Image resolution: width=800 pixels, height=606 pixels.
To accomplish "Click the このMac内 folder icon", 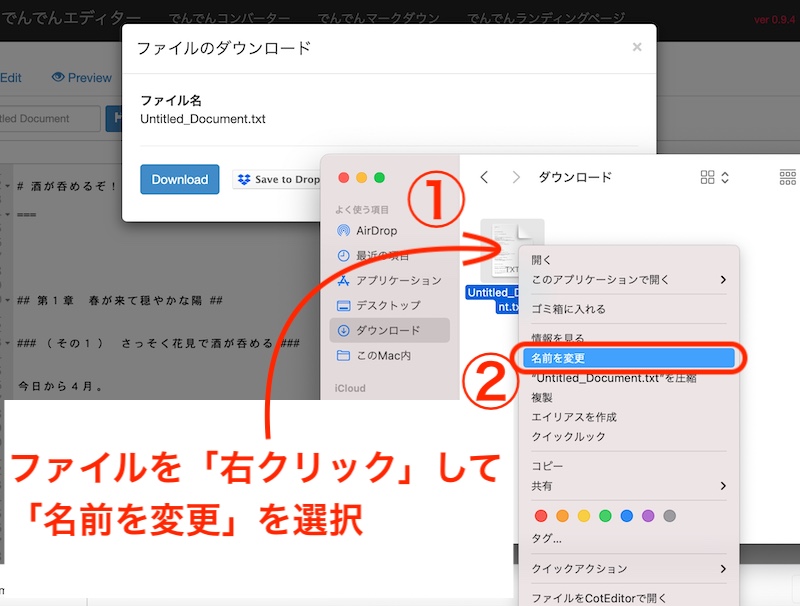I will tap(343, 355).
